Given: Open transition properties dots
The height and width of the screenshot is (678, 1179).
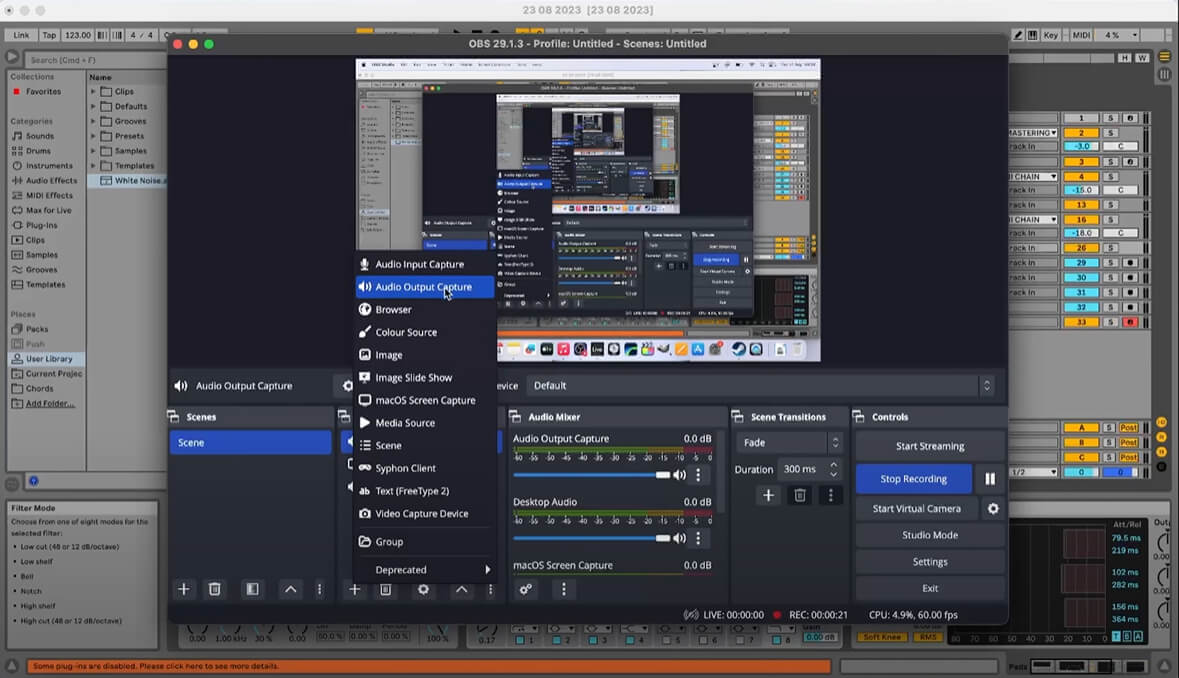Looking at the screenshot, I should click(831, 495).
